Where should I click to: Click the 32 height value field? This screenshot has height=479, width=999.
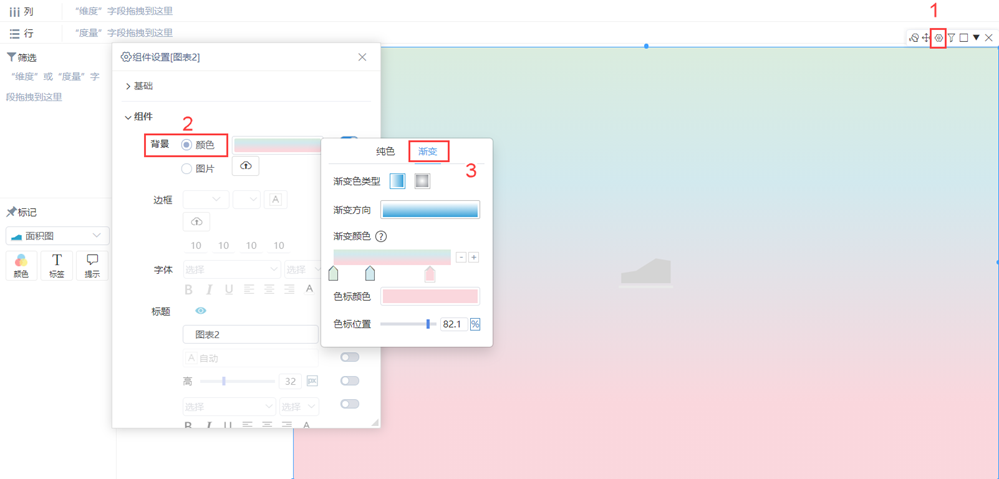click(290, 381)
